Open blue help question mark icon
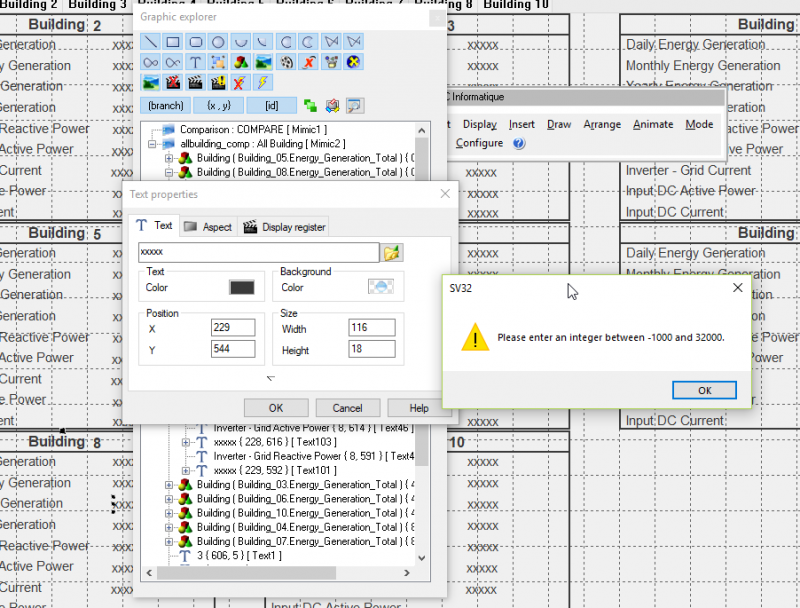Screen dimensions: 800x608 click(x=519, y=143)
